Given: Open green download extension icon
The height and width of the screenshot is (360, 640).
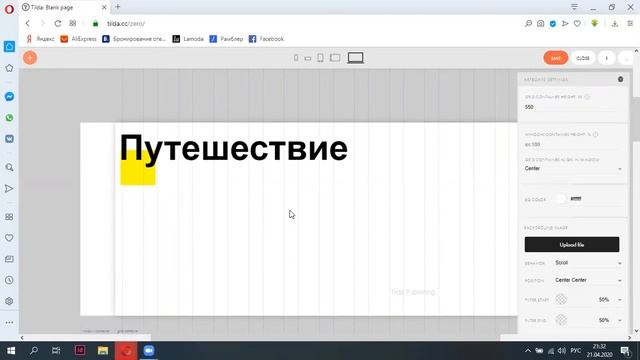Looking at the screenshot, I should click(x=595, y=24).
